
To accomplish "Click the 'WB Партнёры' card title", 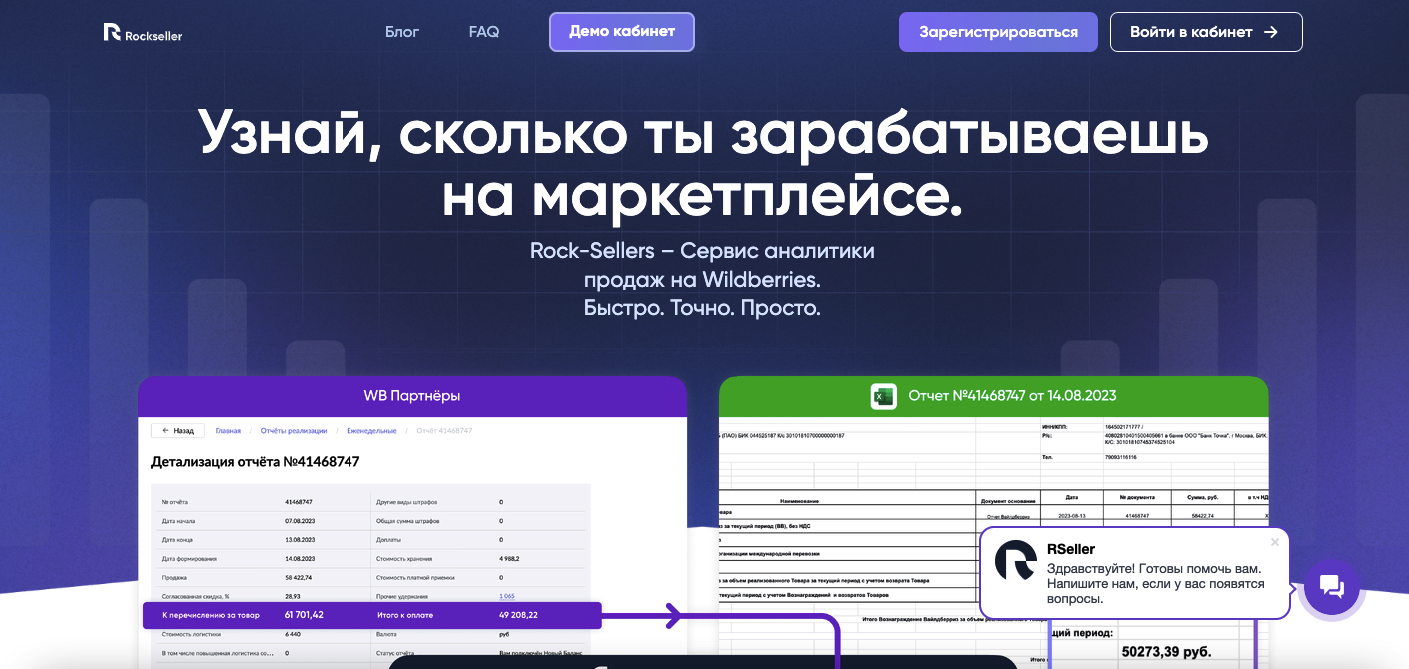I will point(412,396).
